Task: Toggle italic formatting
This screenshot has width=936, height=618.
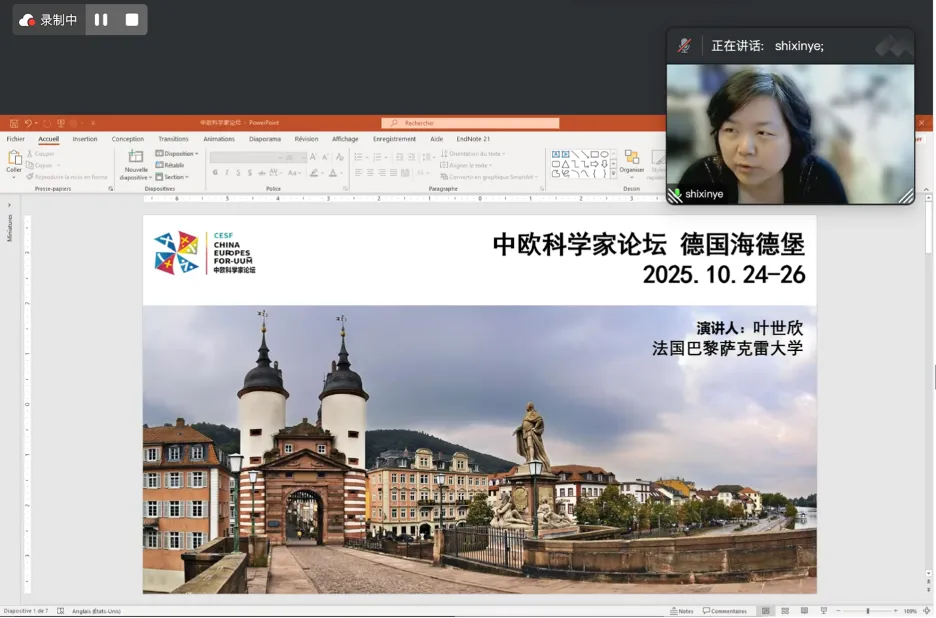Action: point(227,173)
